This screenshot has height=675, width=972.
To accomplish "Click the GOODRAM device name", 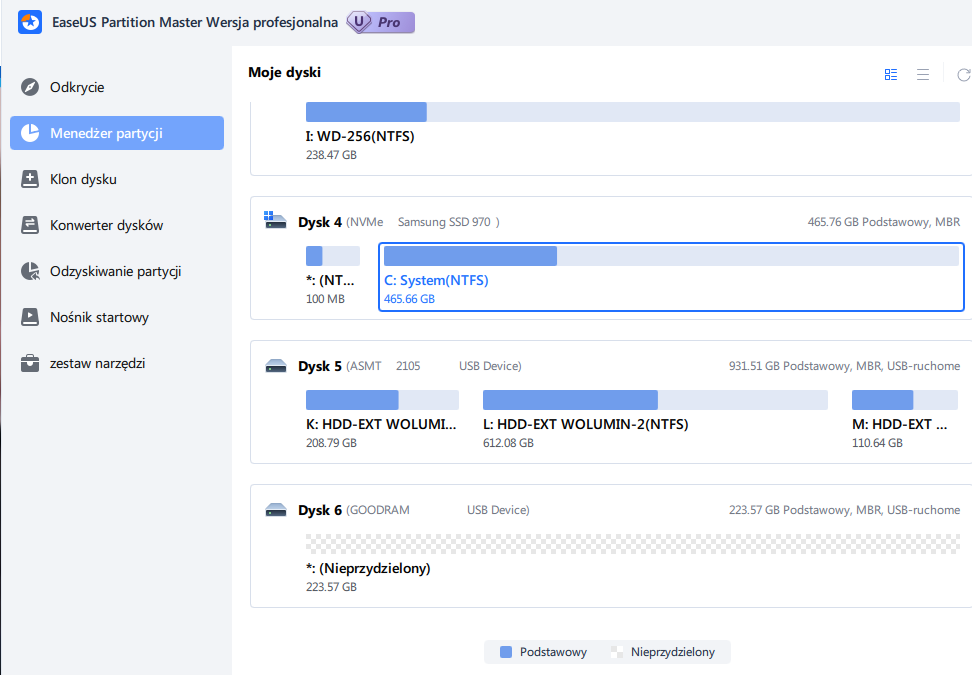I will [378, 510].
